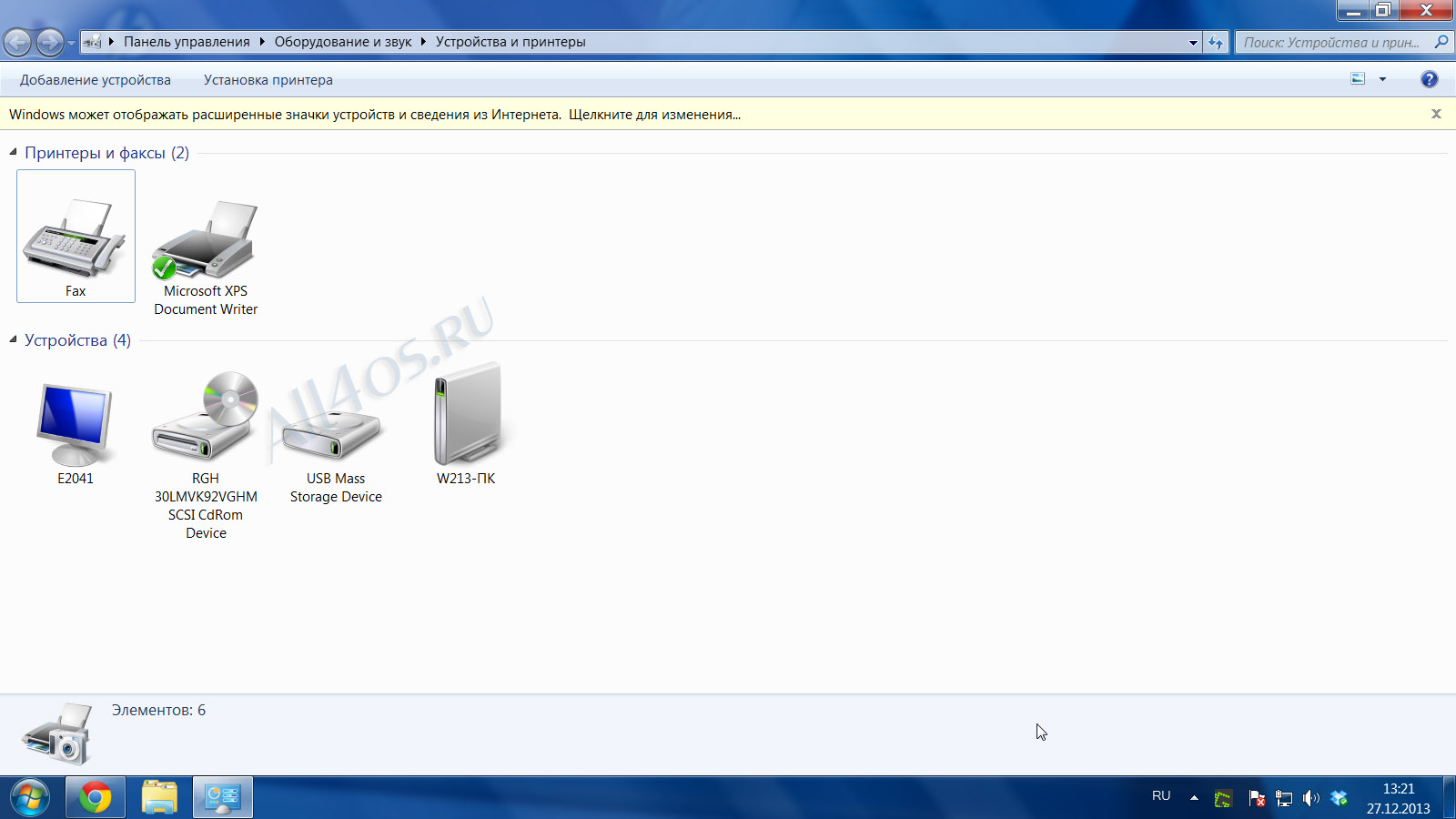The height and width of the screenshot is (819, 1456).
Task: Select the E2041 monitor device
Action: [x=76, y=434]
